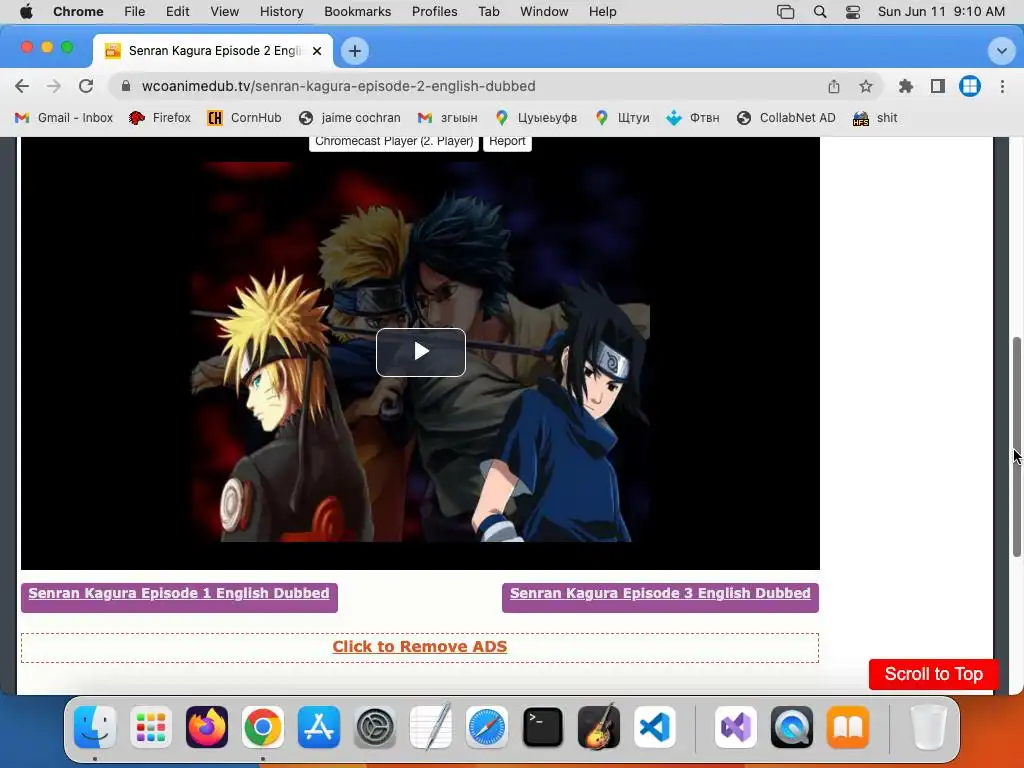Reload the page with the refresh icon
Screen dimensions: 1024x768
(86, 86)
